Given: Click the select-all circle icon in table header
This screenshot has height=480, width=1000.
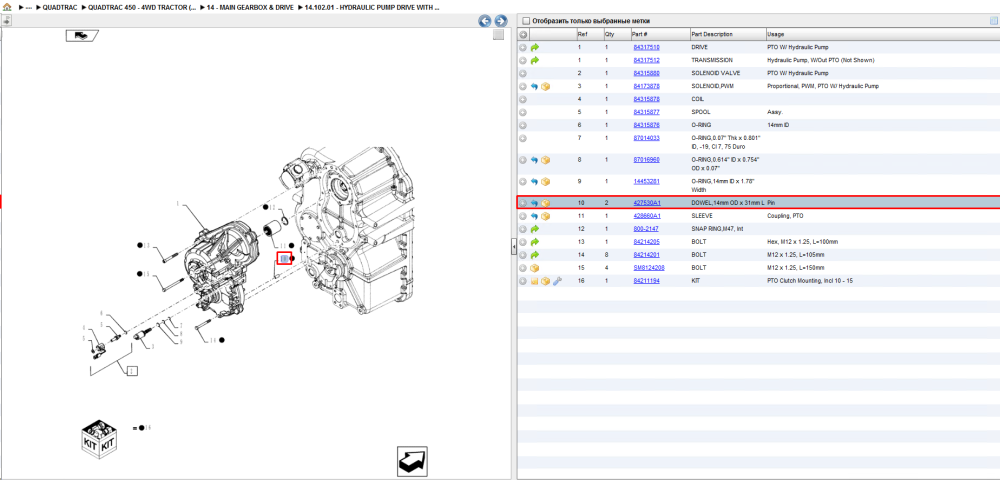Looking at the screenshot, I should [523, 34].
